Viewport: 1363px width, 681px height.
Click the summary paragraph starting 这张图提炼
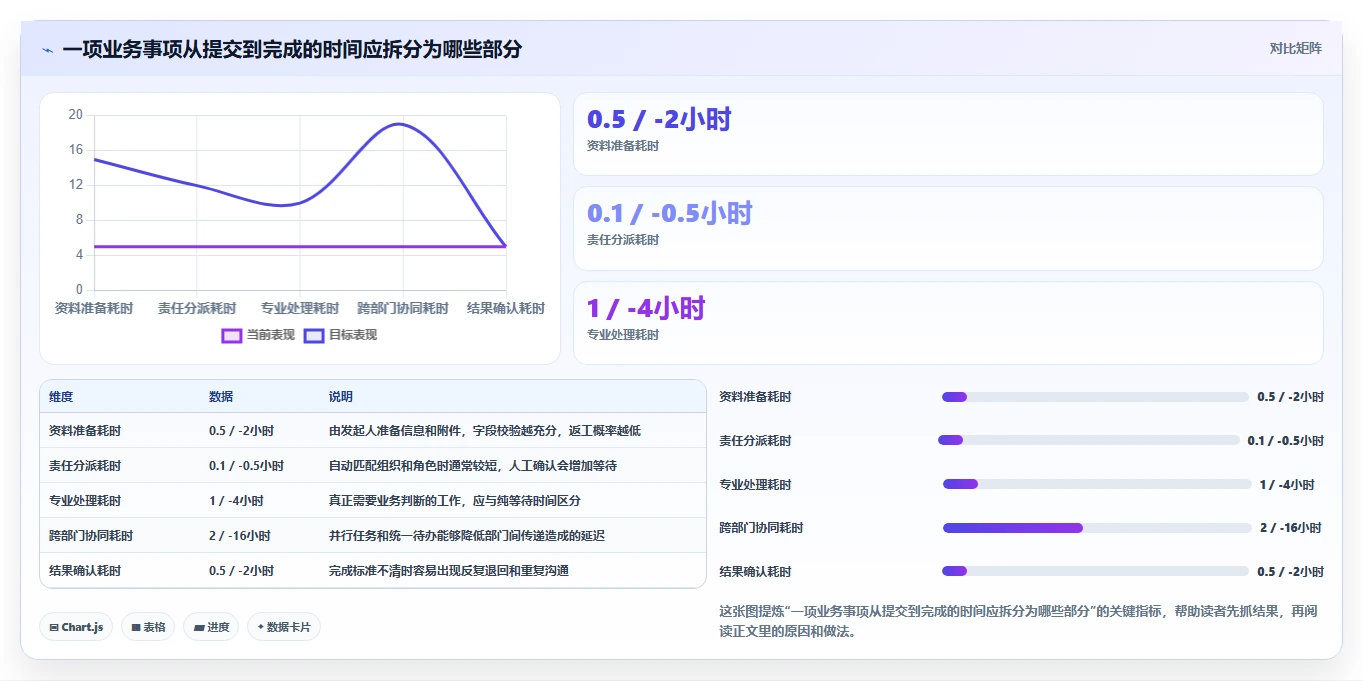[1018, 621]
